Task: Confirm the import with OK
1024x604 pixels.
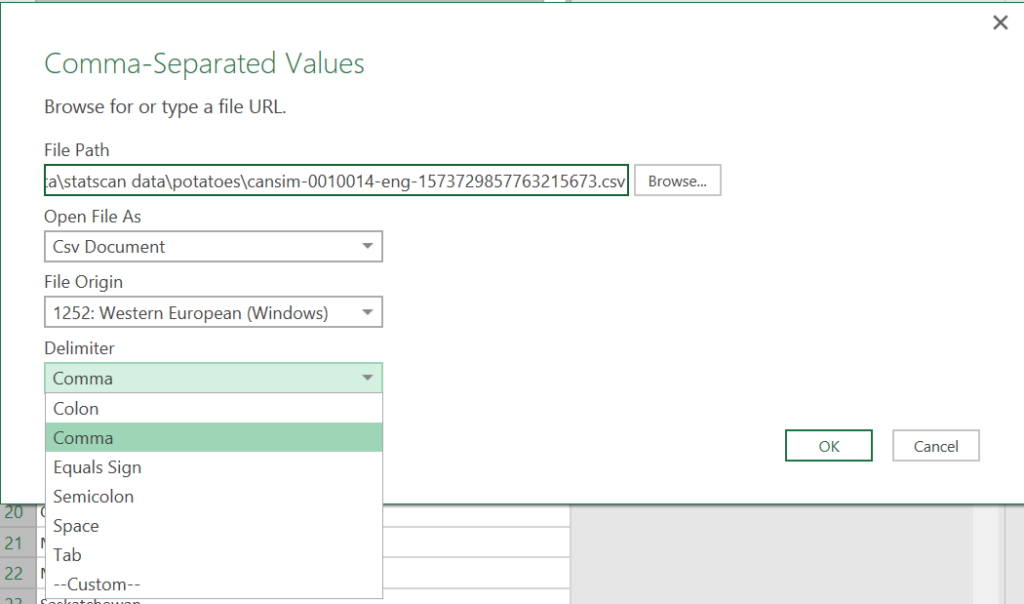Action: click(x=829, y=446)
